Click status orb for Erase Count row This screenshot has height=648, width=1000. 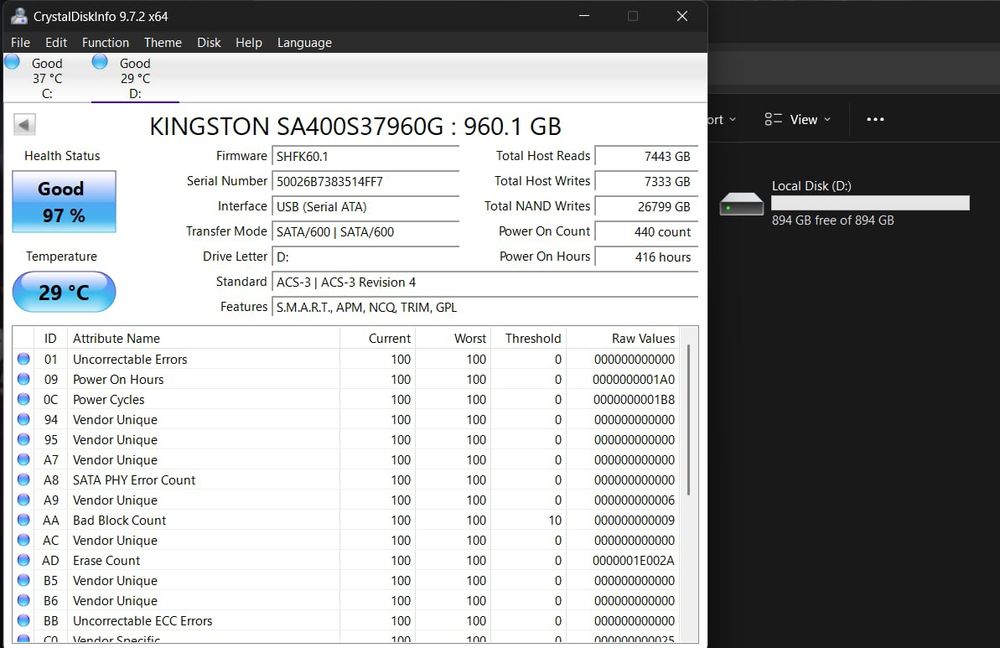point(24,560)
